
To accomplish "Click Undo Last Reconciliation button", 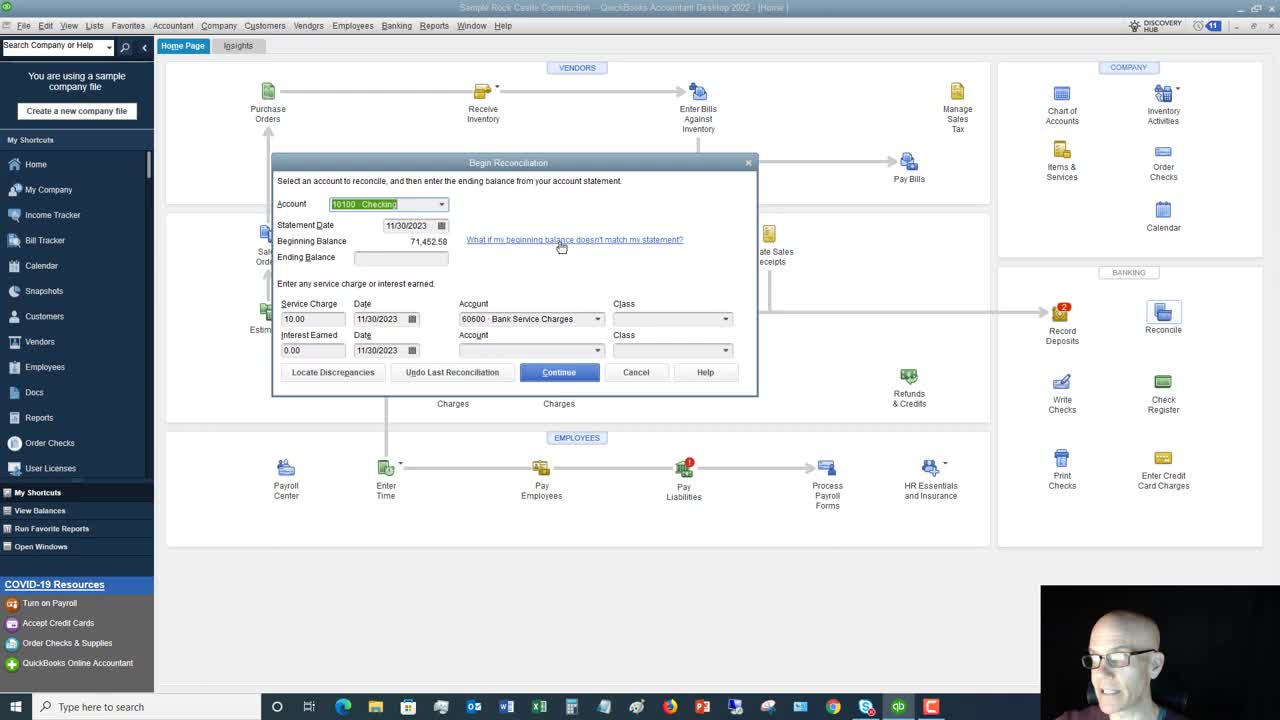I will [452, 372].
